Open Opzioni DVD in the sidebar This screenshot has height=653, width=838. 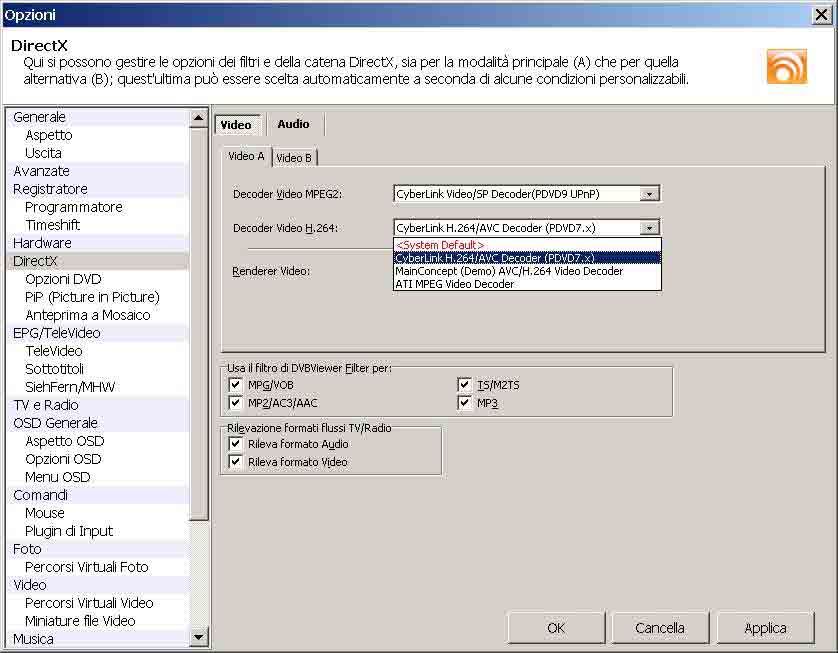tap(63, 279)
